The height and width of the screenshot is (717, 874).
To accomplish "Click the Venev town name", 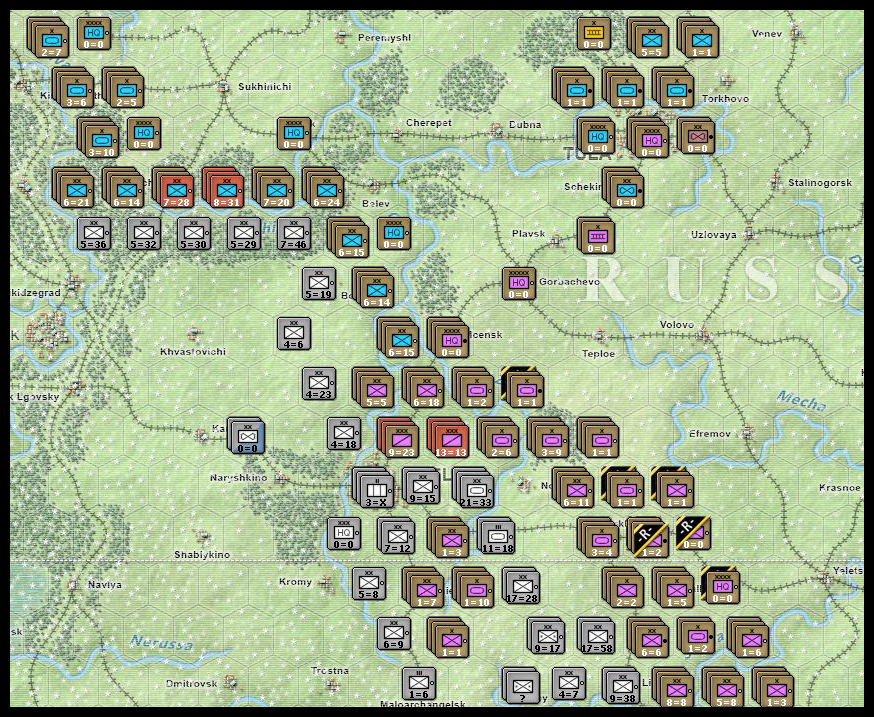I will click(x=766, y=33).
